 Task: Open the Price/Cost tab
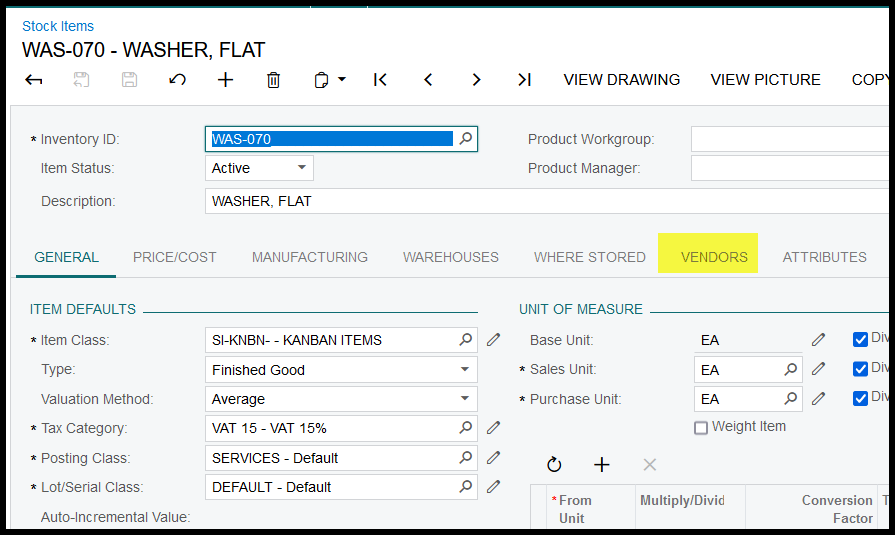coord(175,257)
